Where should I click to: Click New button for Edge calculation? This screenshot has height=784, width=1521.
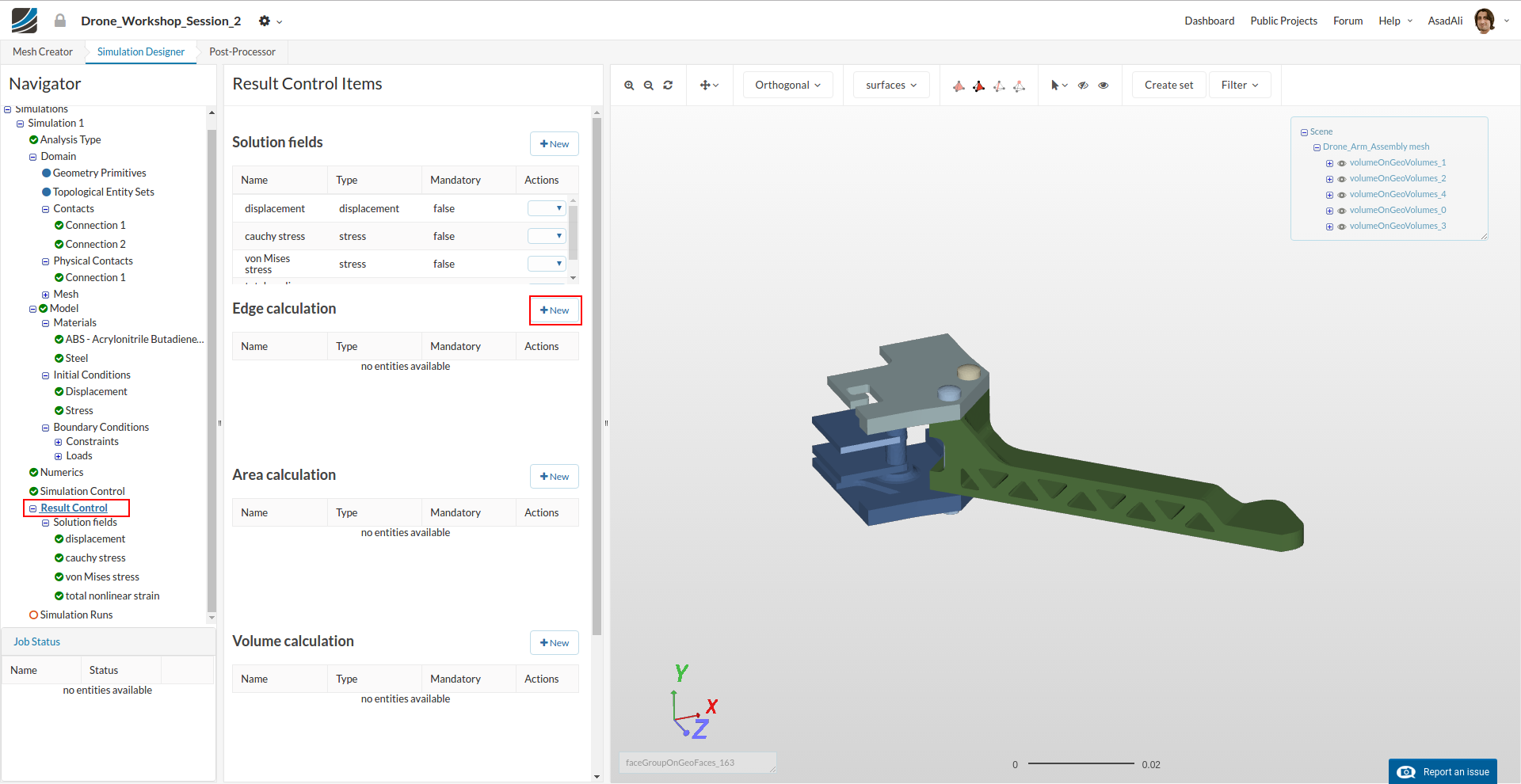pos(555,310)
